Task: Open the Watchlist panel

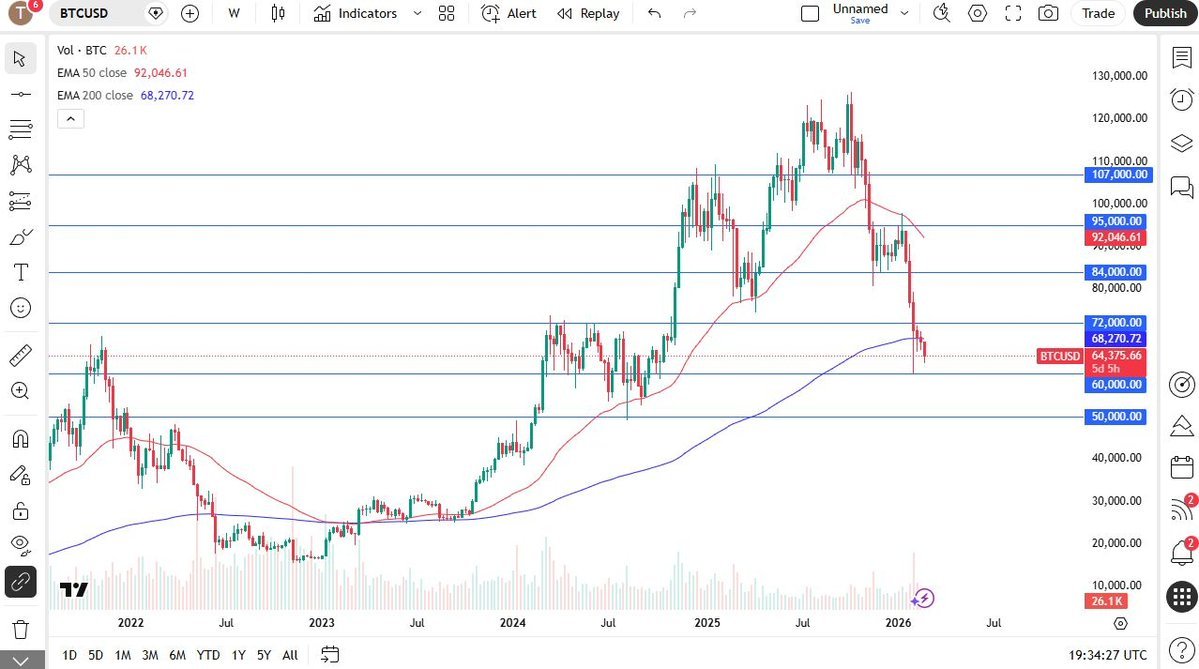Action: point(1182,58)
